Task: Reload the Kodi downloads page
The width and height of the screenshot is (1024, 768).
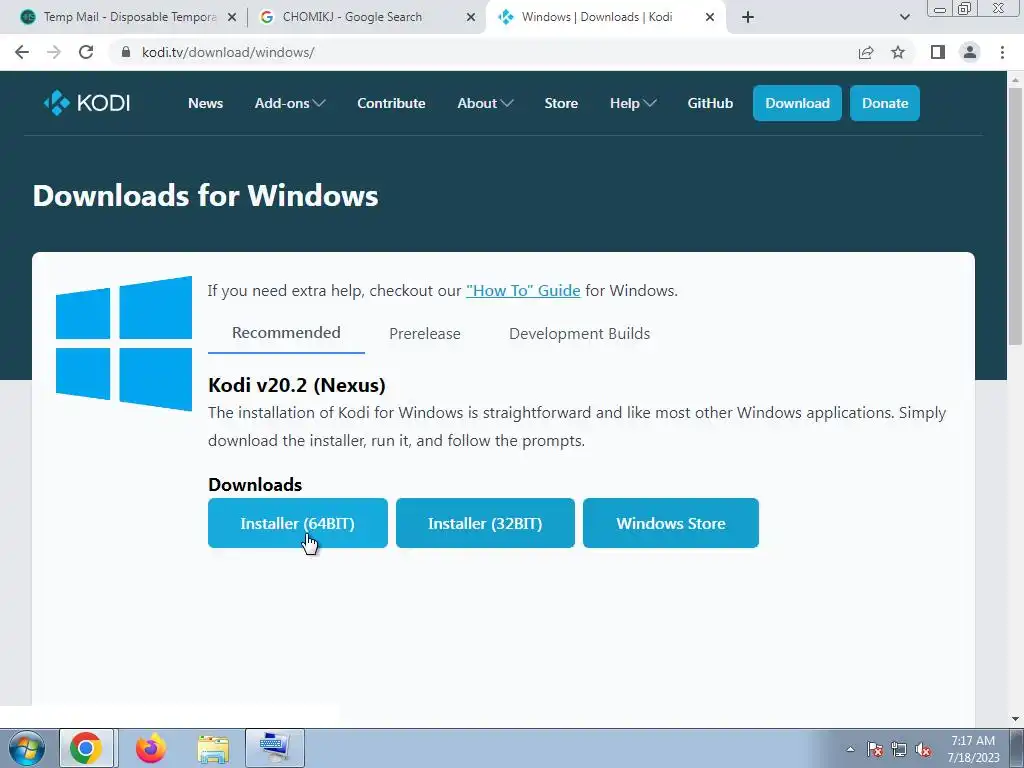Action: [x=86, y=52]
